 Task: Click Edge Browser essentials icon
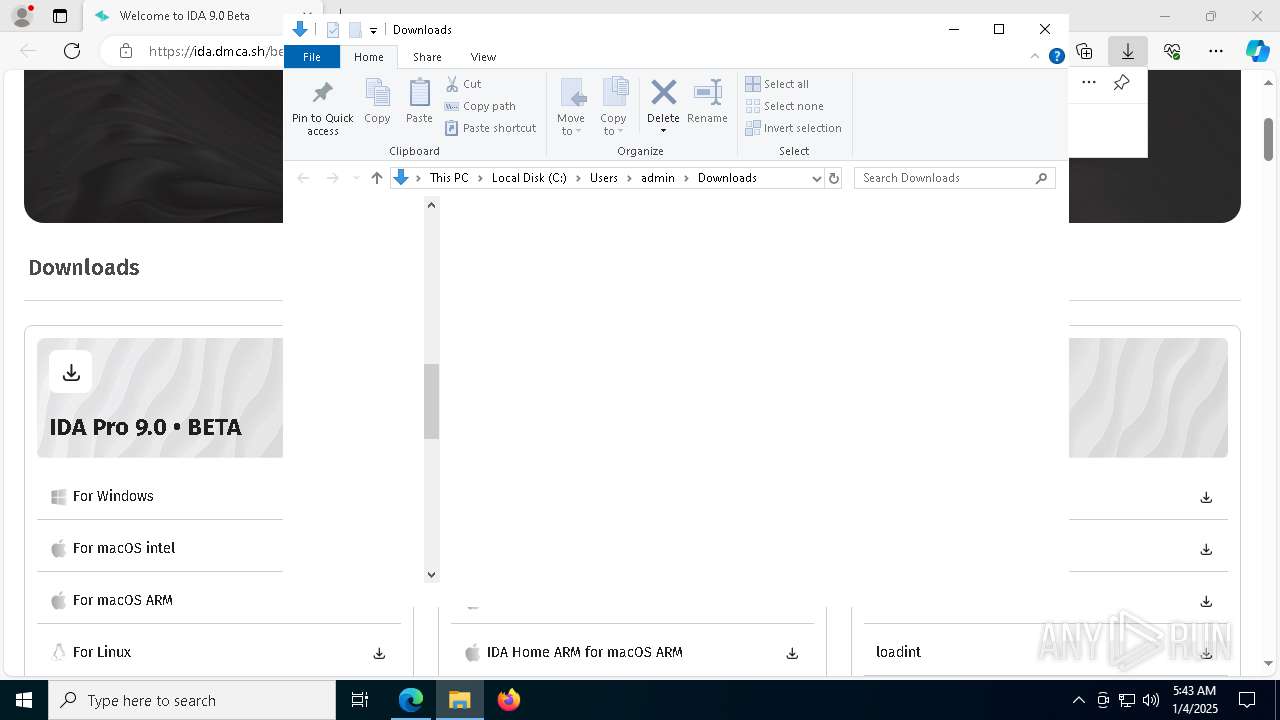click(1172, 51)
